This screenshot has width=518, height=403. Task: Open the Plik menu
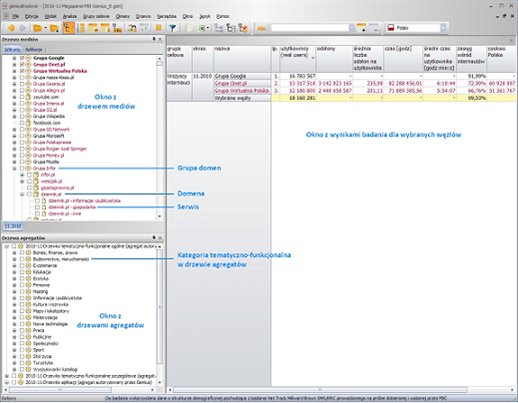click(x=16, y=16)
